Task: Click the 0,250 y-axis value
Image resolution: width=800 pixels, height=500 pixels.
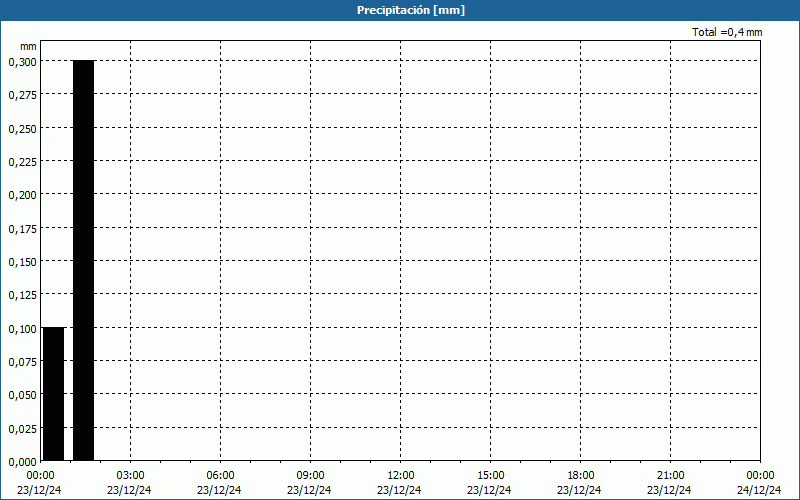Action: click(x=22, y=128)
